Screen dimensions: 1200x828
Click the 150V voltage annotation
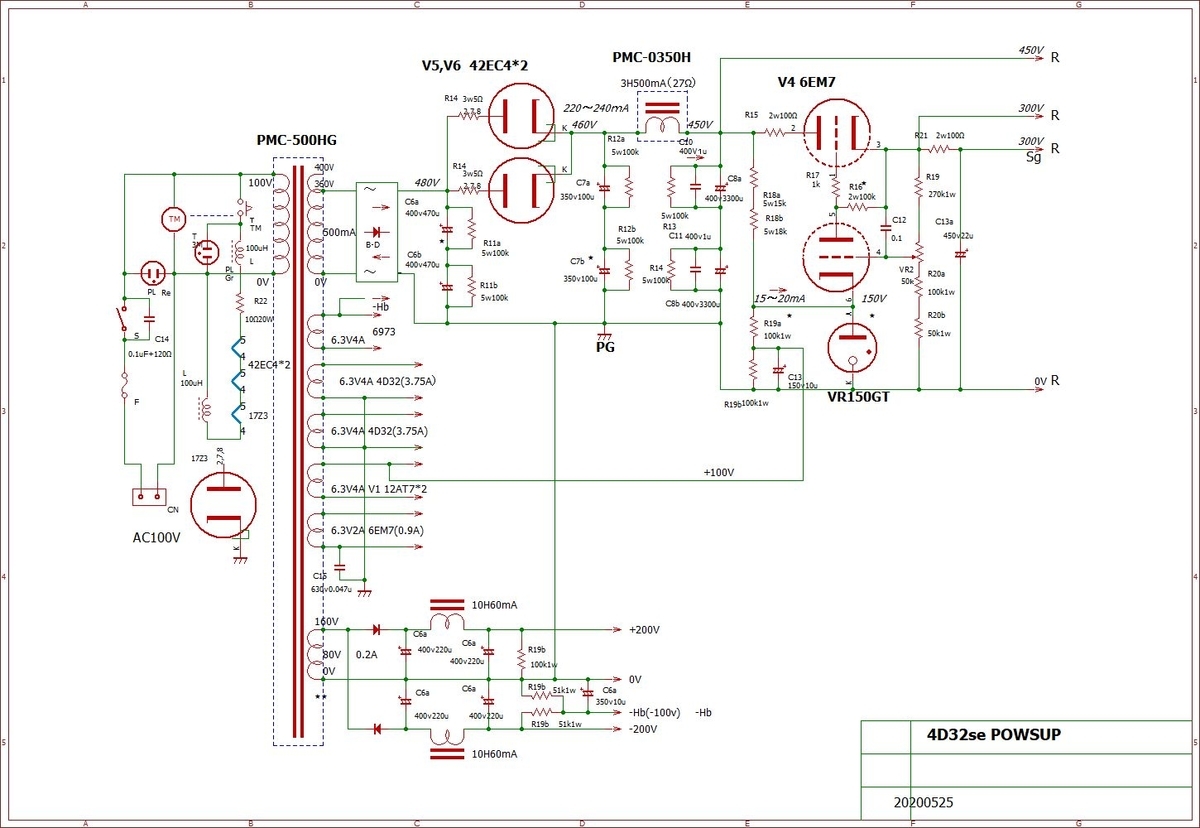tap(873, 298)
